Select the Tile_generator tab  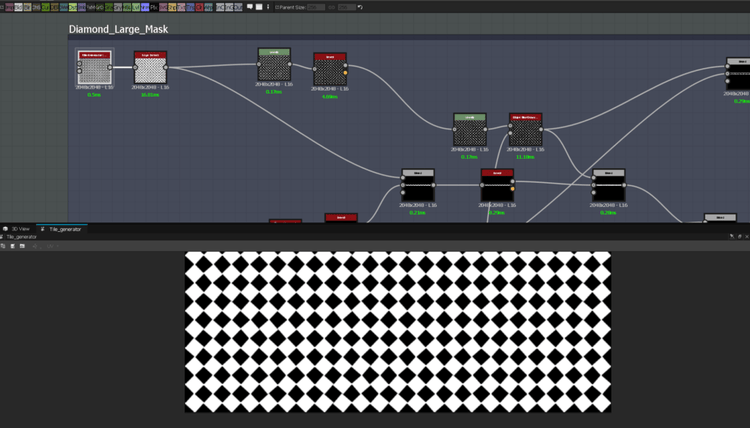64,229
